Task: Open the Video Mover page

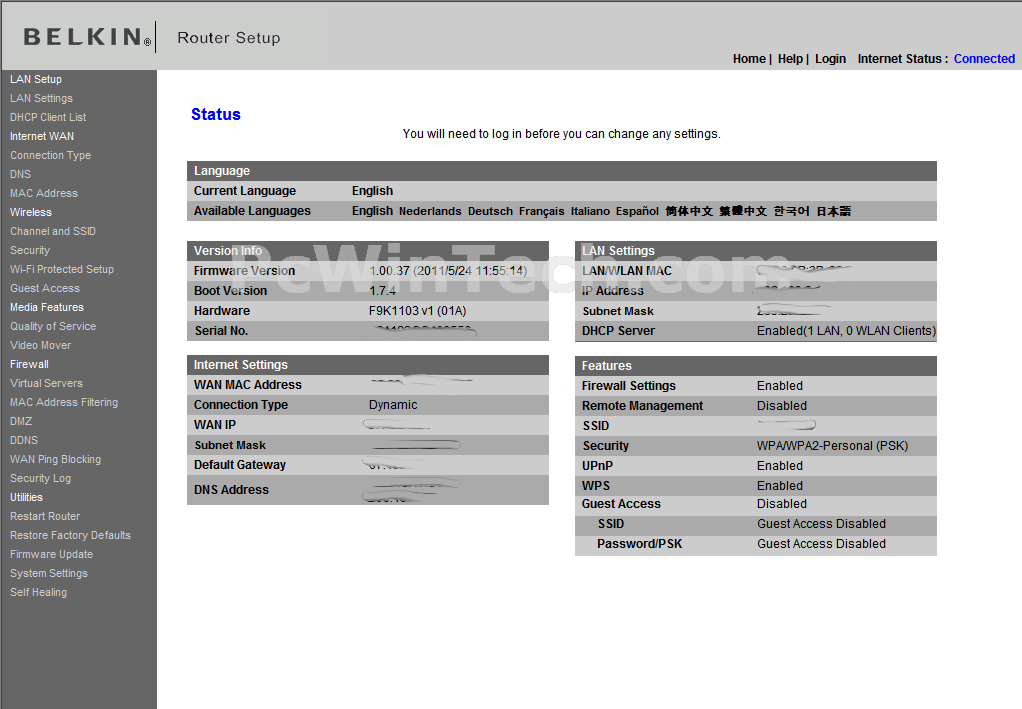Action: click(x=40, y=345)
